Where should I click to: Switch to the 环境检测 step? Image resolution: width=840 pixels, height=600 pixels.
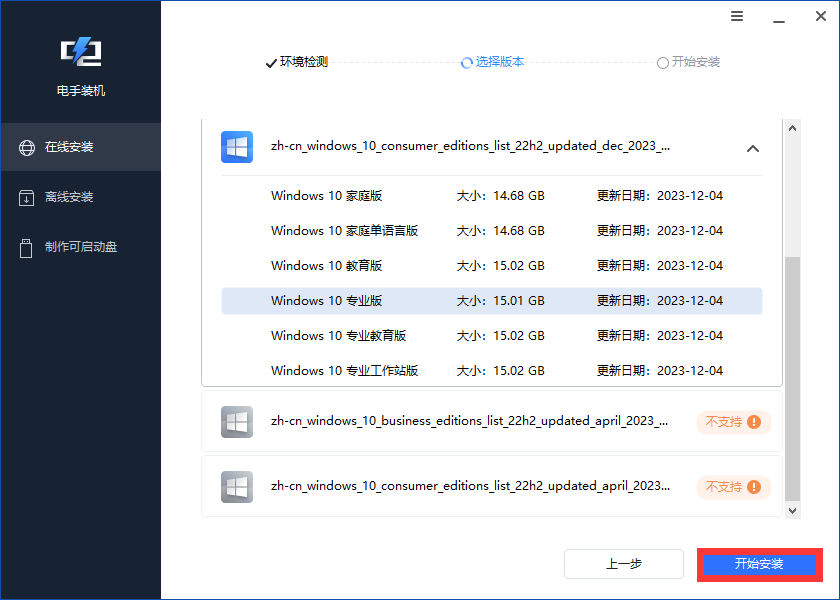[299, 62]
